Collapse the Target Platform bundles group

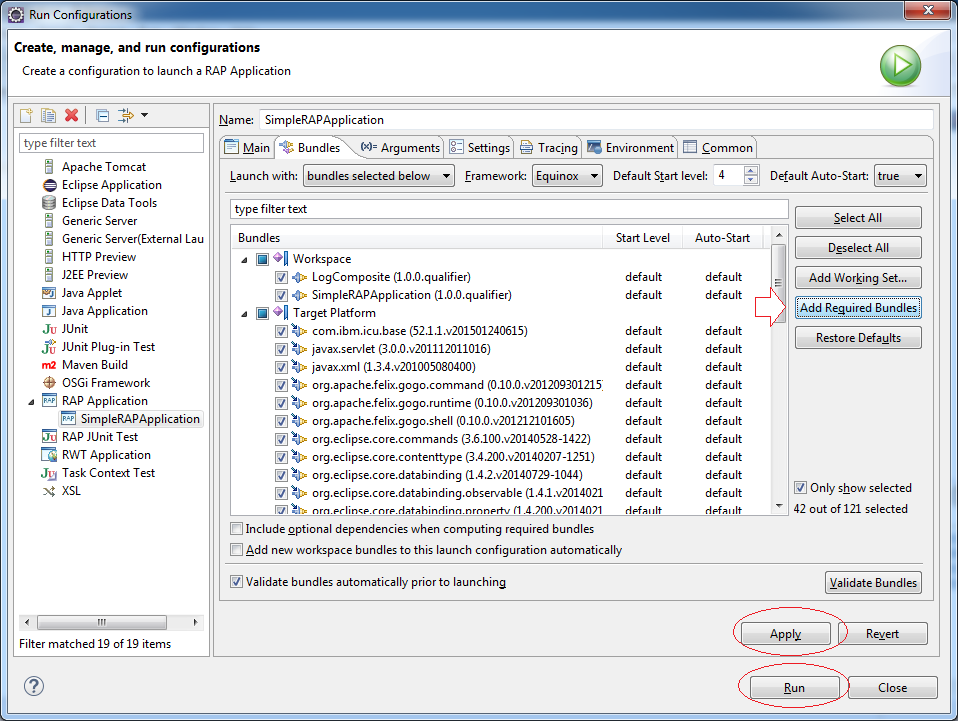point(244,314)
